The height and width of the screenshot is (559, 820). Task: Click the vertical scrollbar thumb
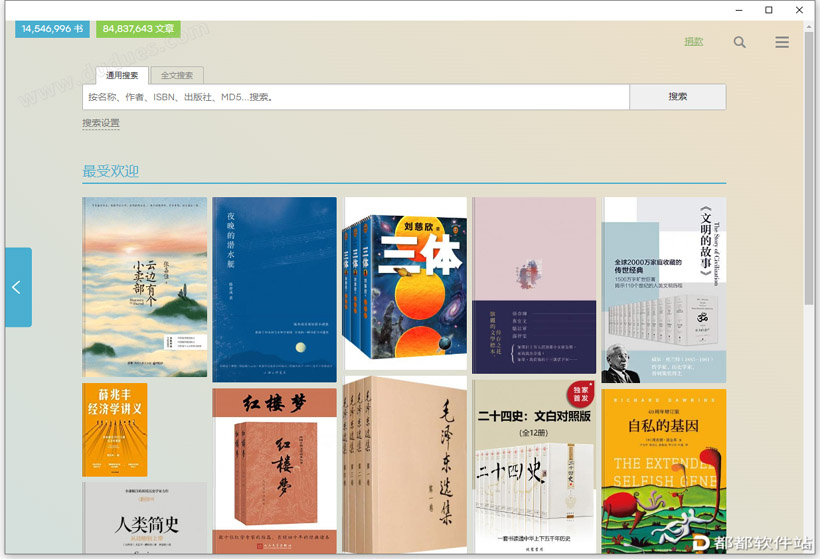pos(808,168)
